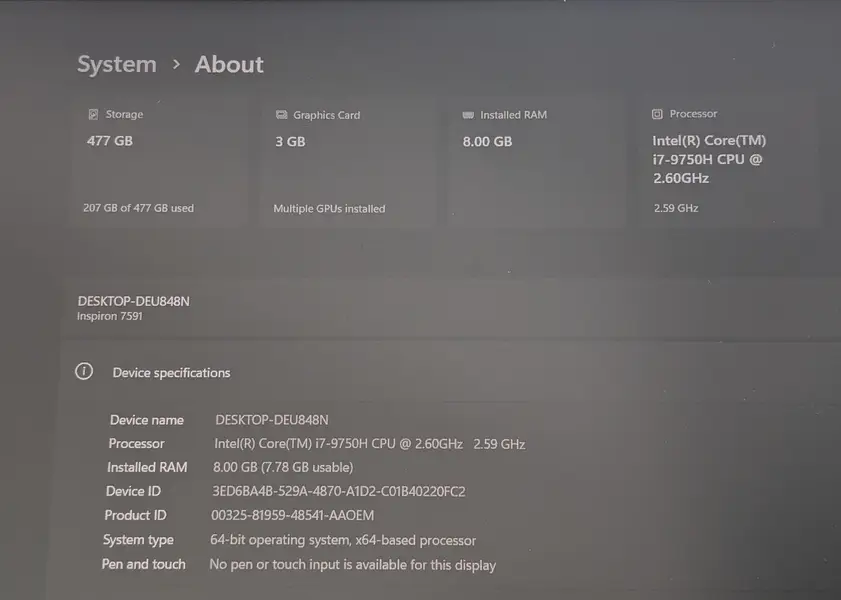Click the Storage drive icon
The image size is (841, 600).
pos(93,115)
